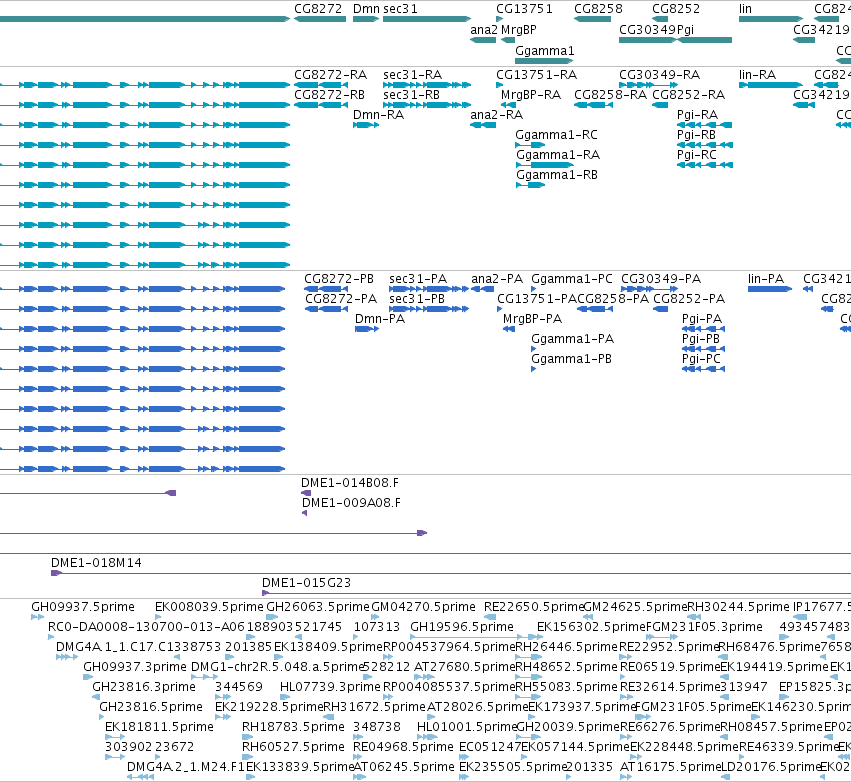Viewport: 851px width, 782px height.
Task: Select protein Pgi-PB
Action: click(701, 339)
